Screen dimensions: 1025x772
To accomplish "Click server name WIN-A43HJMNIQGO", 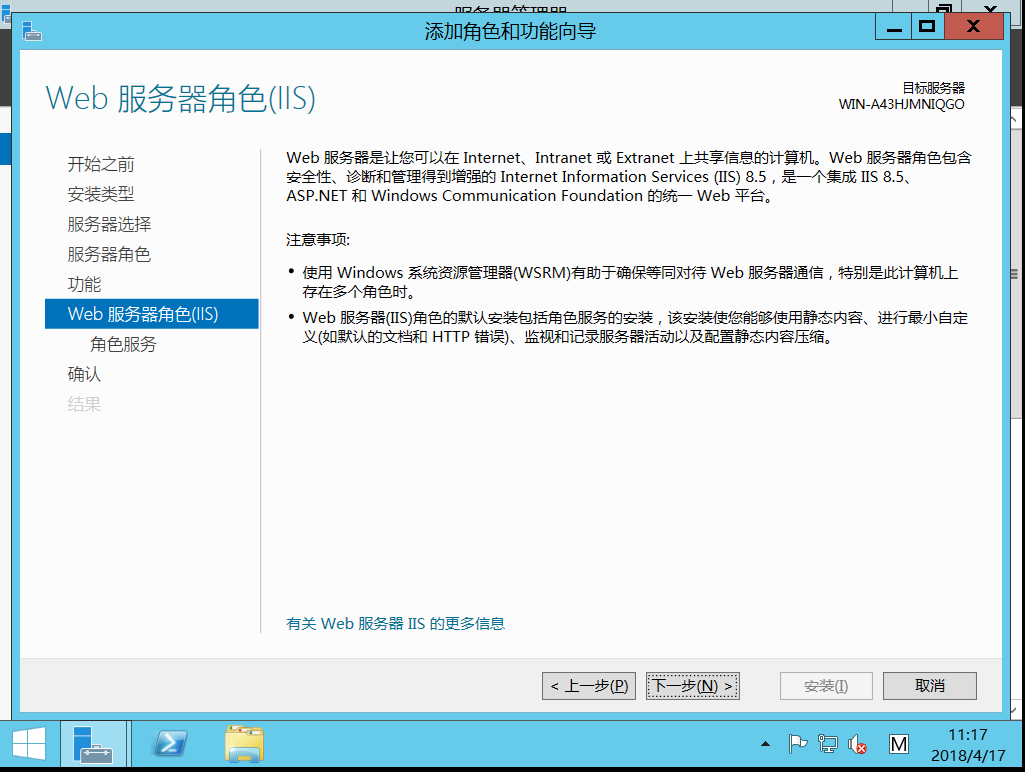I will point(901,105).
